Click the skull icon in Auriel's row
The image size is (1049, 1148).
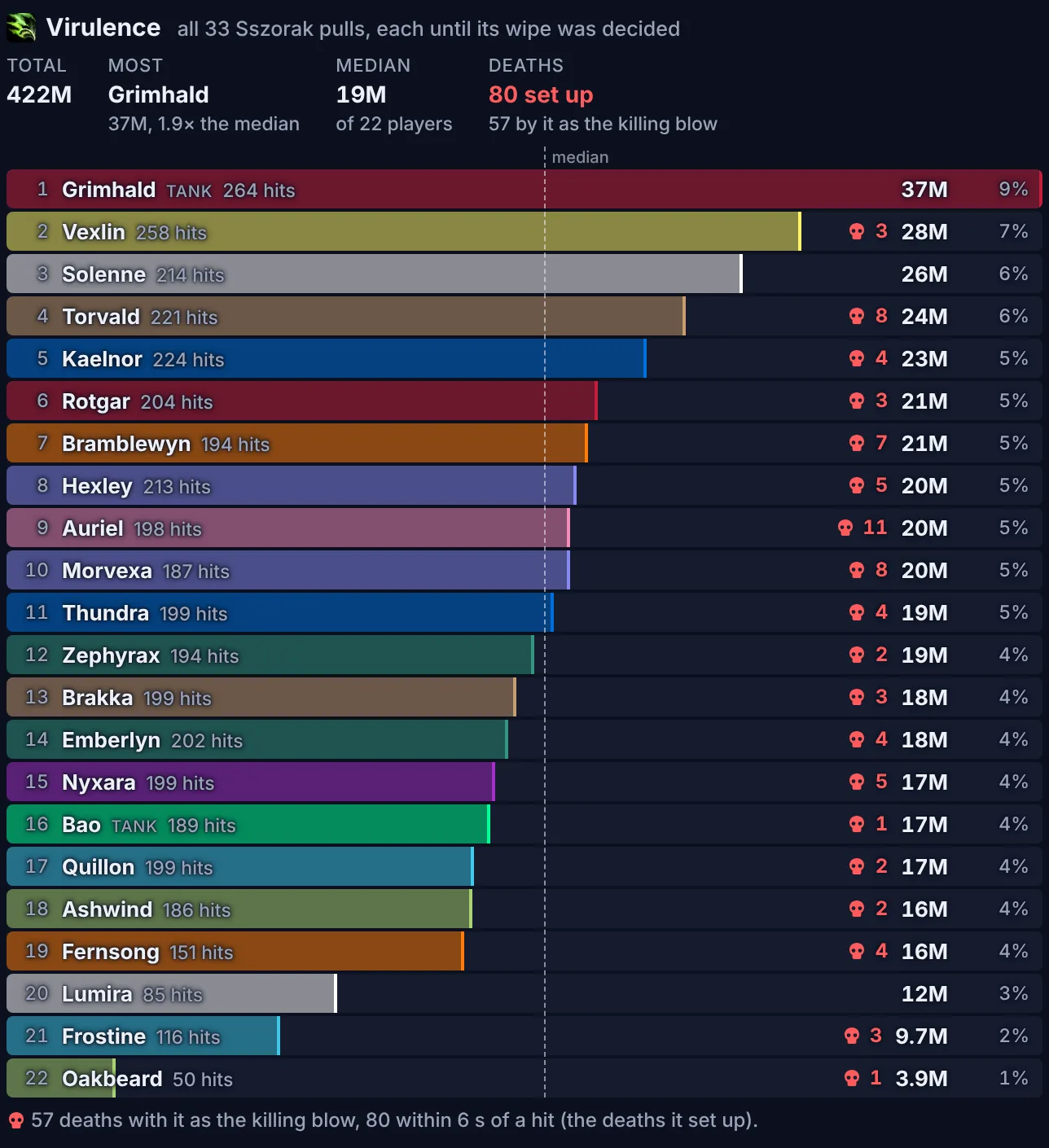coord(845,528)
